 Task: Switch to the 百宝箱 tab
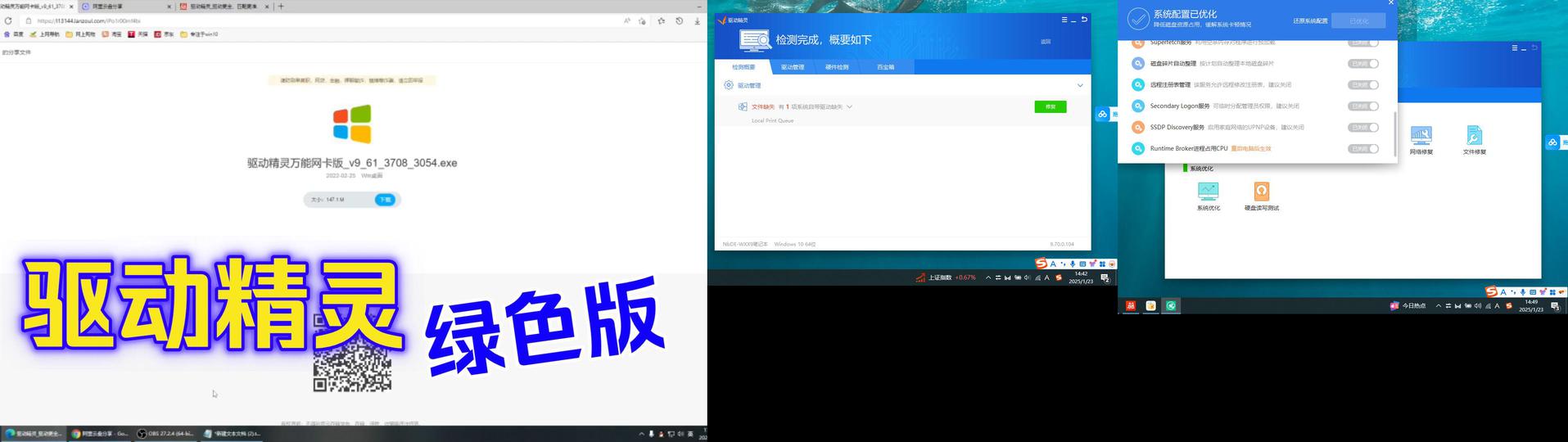[x=885, y=67]
